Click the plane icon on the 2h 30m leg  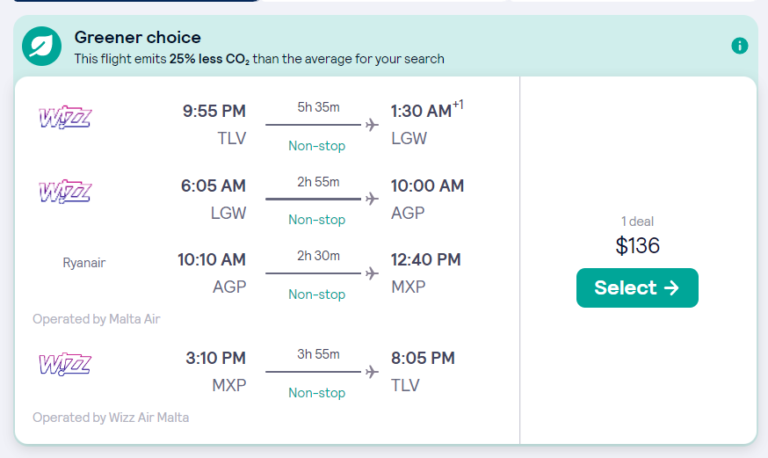tap(372, 273)
